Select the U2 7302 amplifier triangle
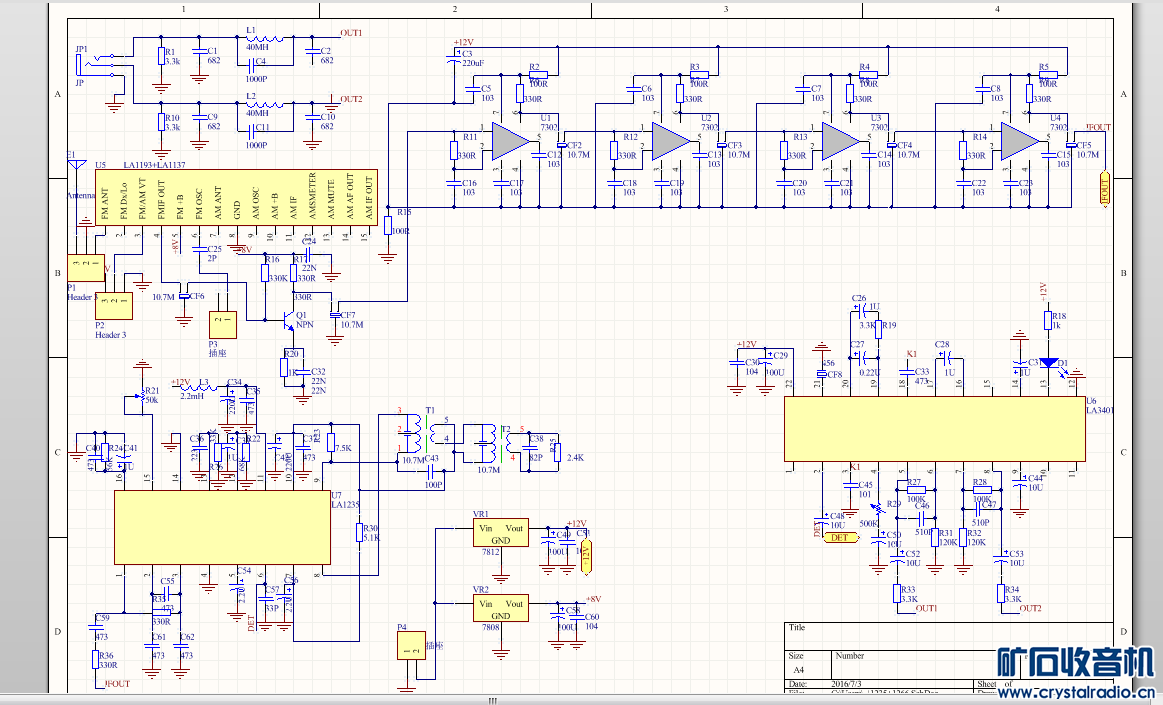This screenshot has height=705, width=1163. click(671, 142)
